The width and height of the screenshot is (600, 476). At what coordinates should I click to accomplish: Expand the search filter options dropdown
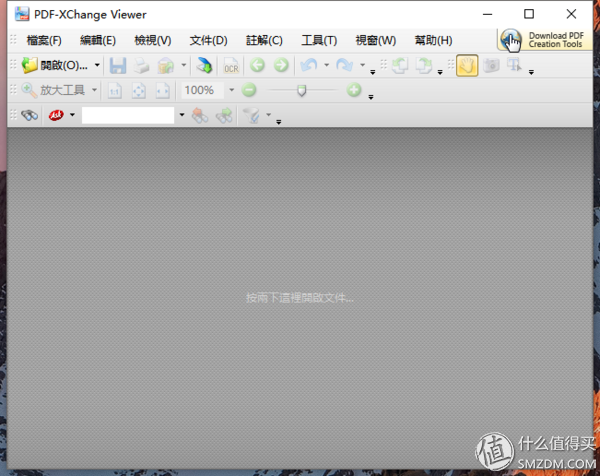pyautogui.click(x=269, y=115)
